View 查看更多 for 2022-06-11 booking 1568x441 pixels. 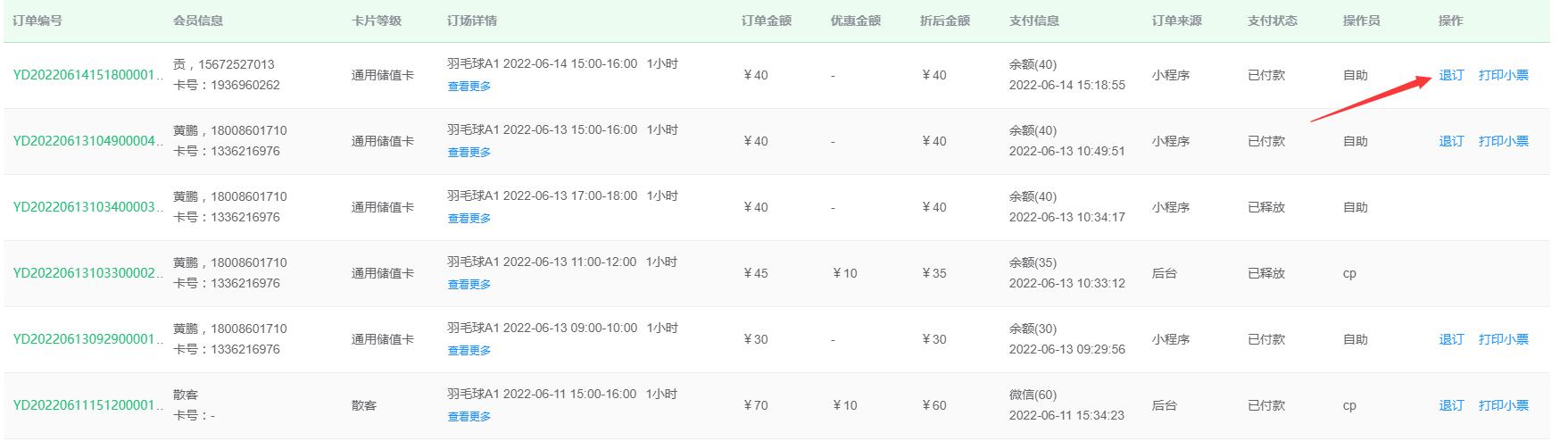tap(469, 417)
